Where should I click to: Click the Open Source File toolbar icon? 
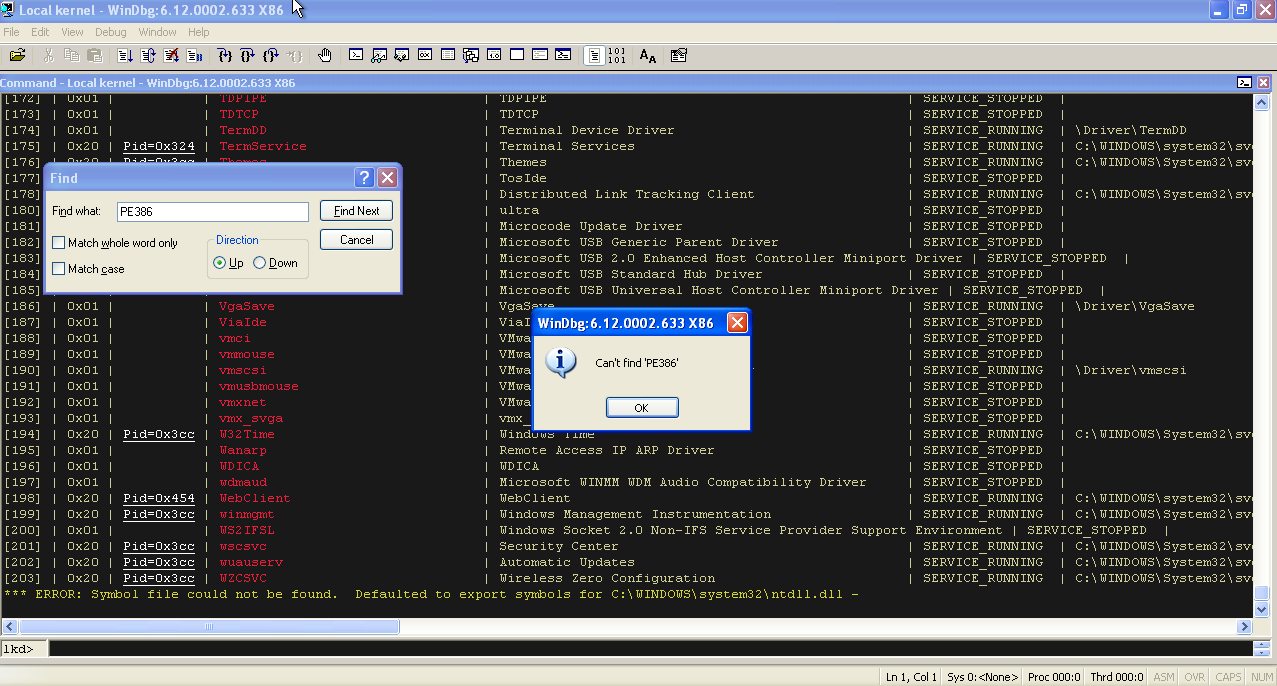(x=17, y=55)
